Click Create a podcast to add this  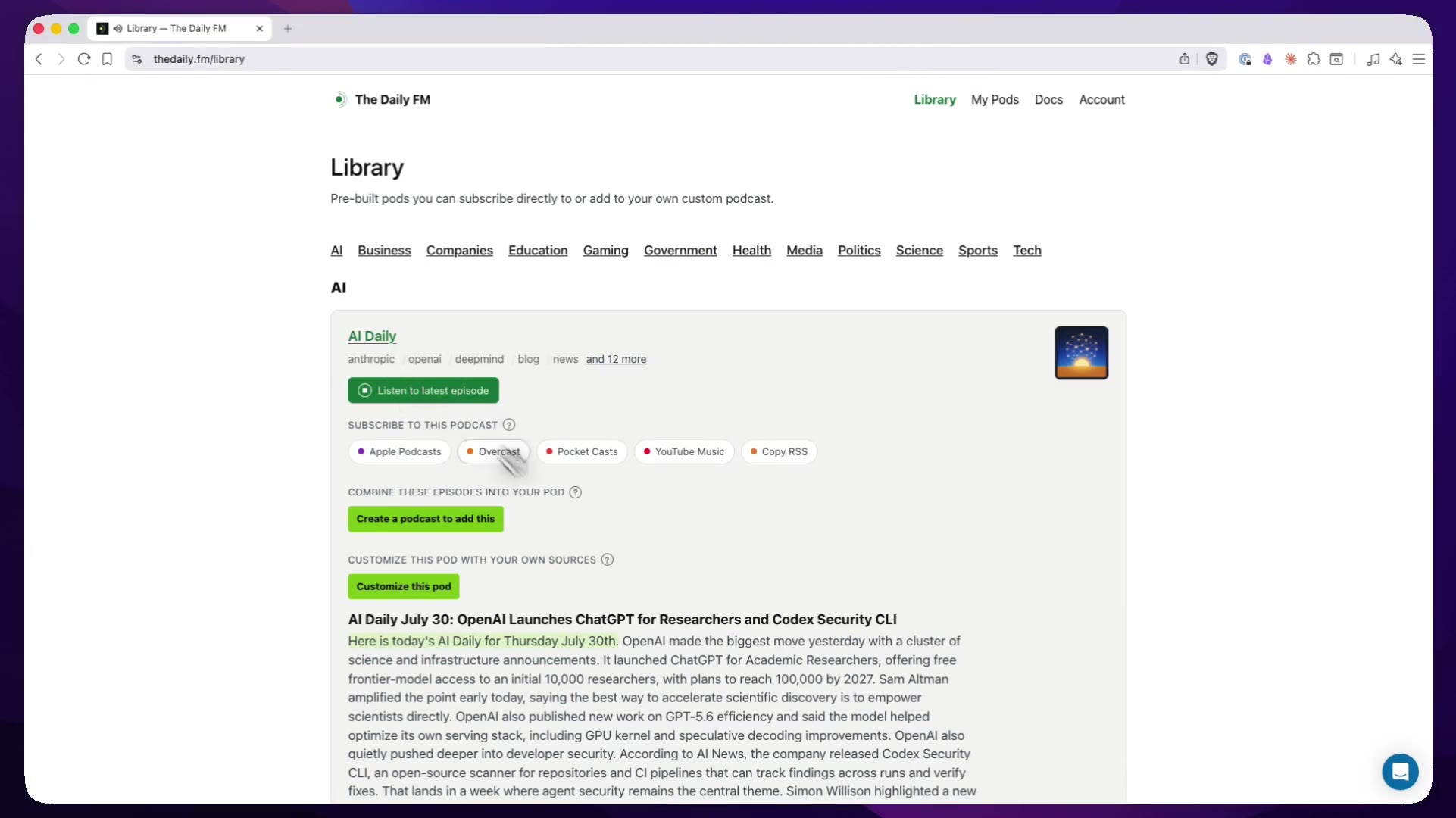click(426, 519)
